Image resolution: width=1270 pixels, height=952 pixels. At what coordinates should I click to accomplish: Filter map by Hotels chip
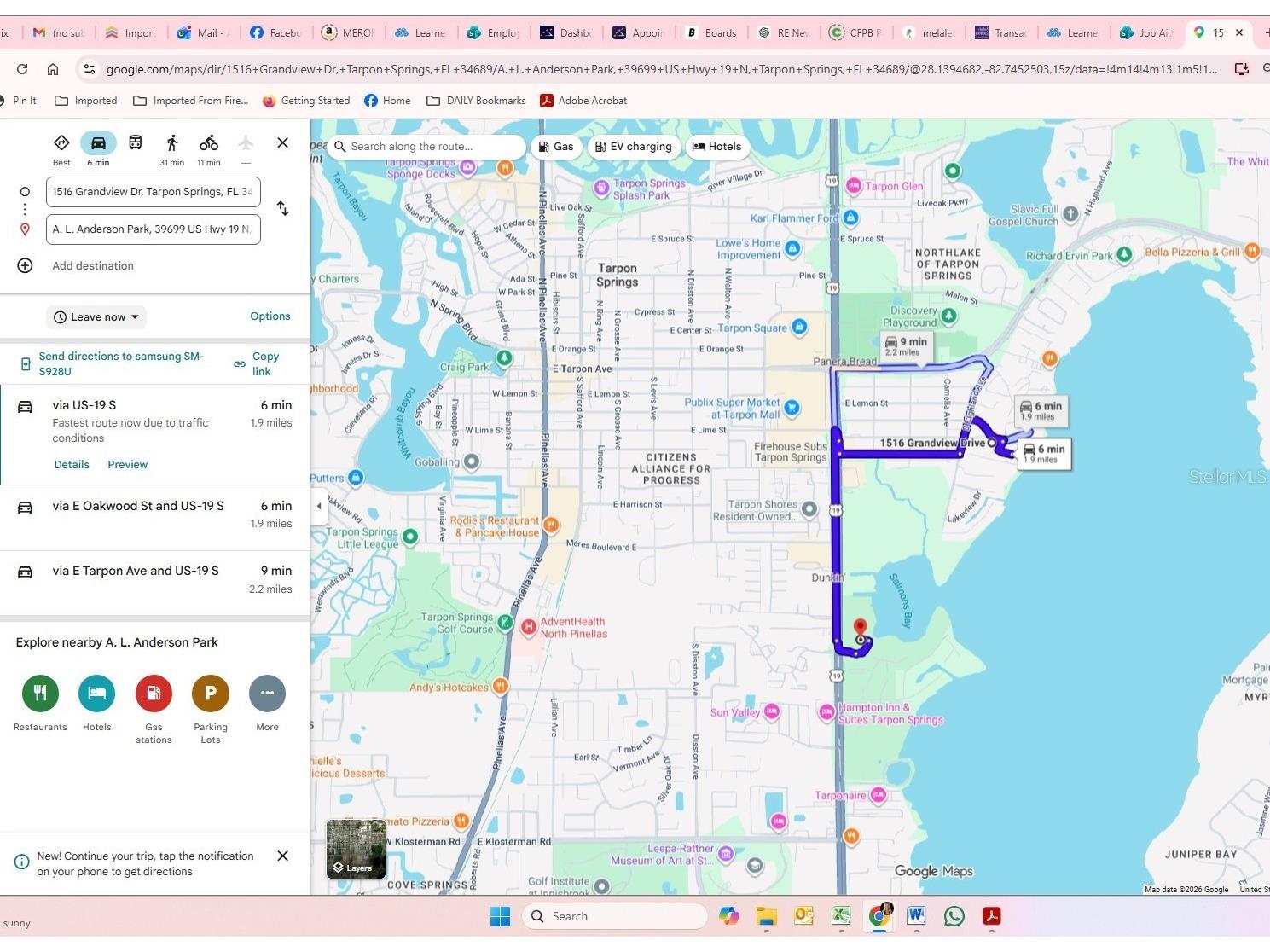tap(716, 147)
